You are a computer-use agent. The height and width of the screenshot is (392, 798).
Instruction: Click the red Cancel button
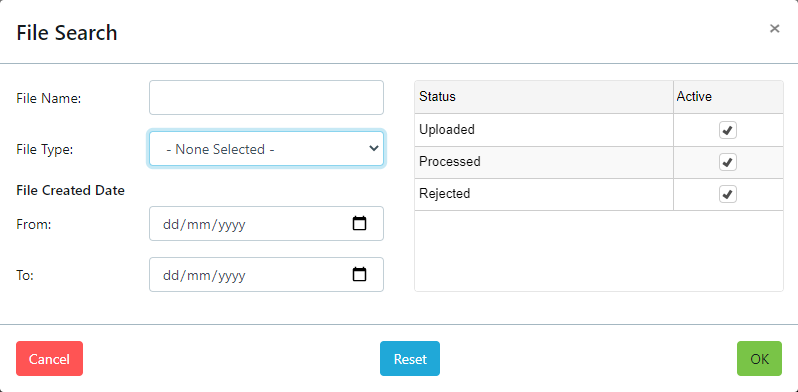pyautogui.click(x=49, y=358)
